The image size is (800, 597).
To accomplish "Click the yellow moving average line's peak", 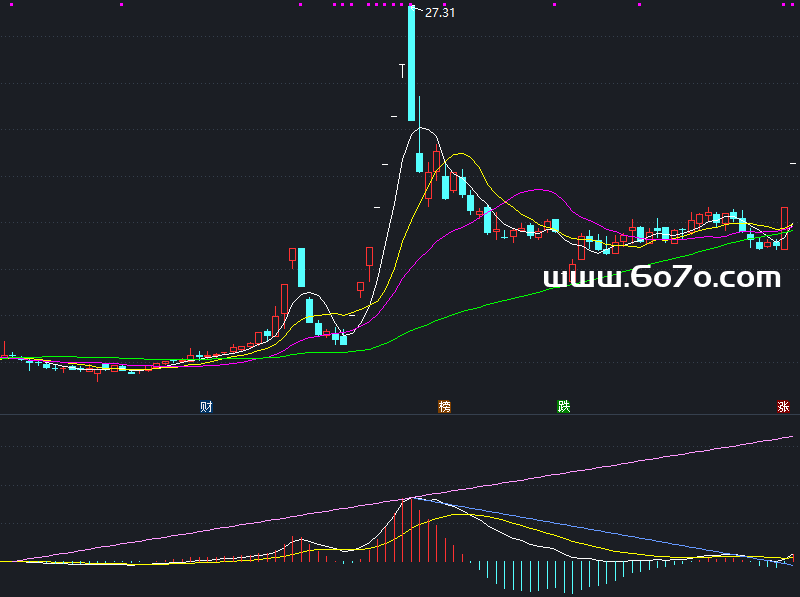I will click(460, 154).
